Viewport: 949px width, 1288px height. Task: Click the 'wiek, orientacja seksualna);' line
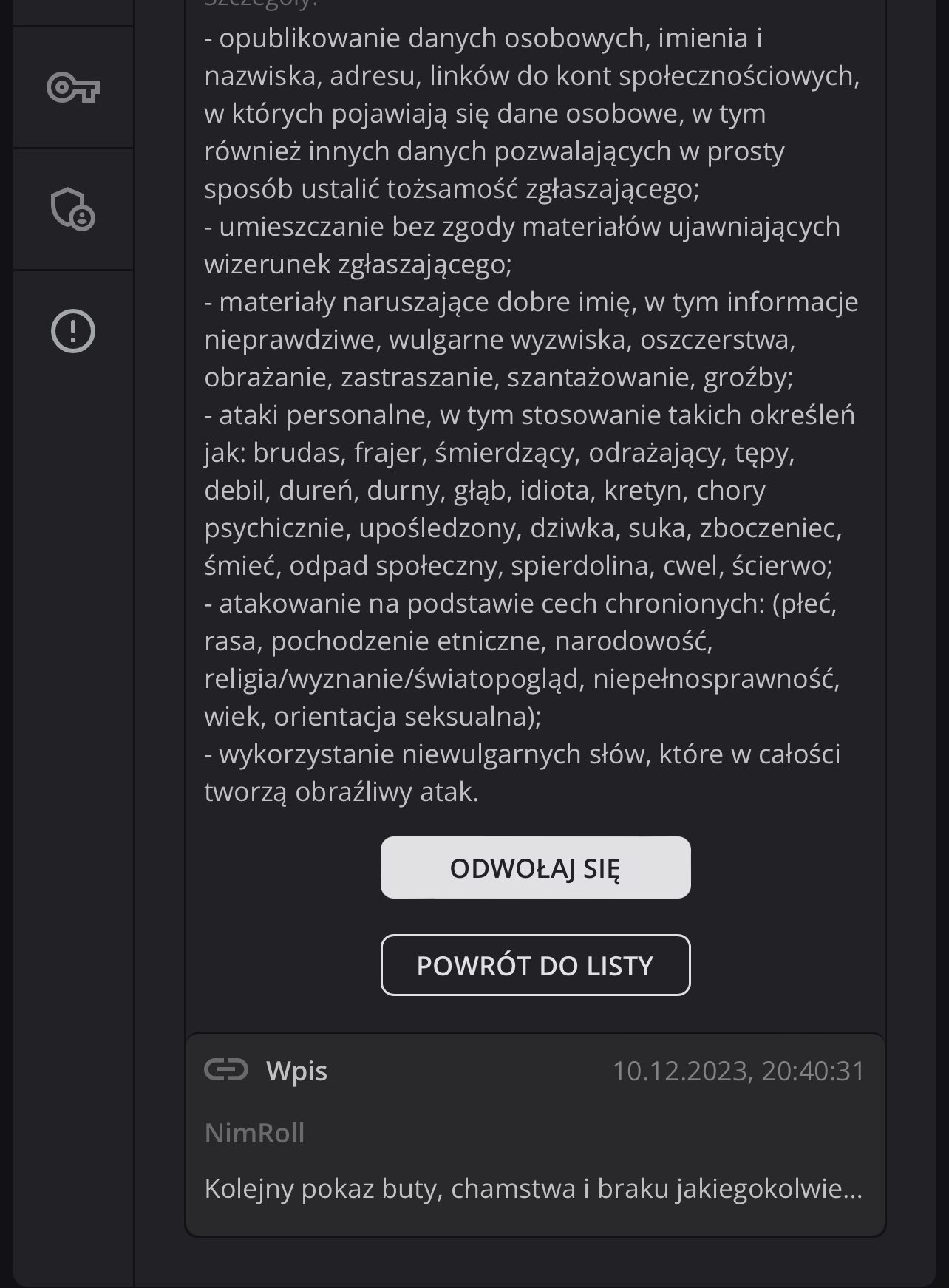(x=373, y=717)
